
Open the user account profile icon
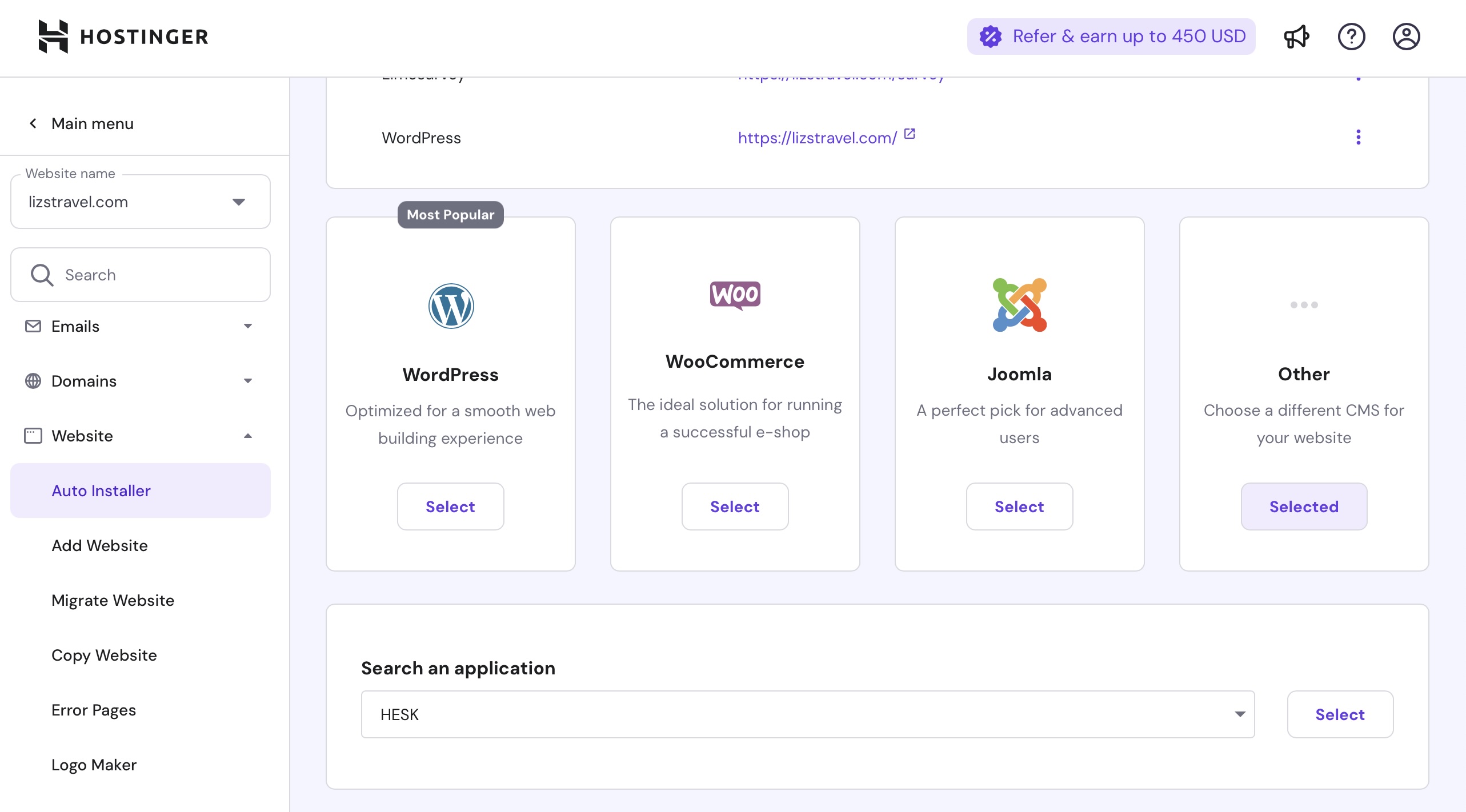pyautogui.click(x=1406, y=37)
